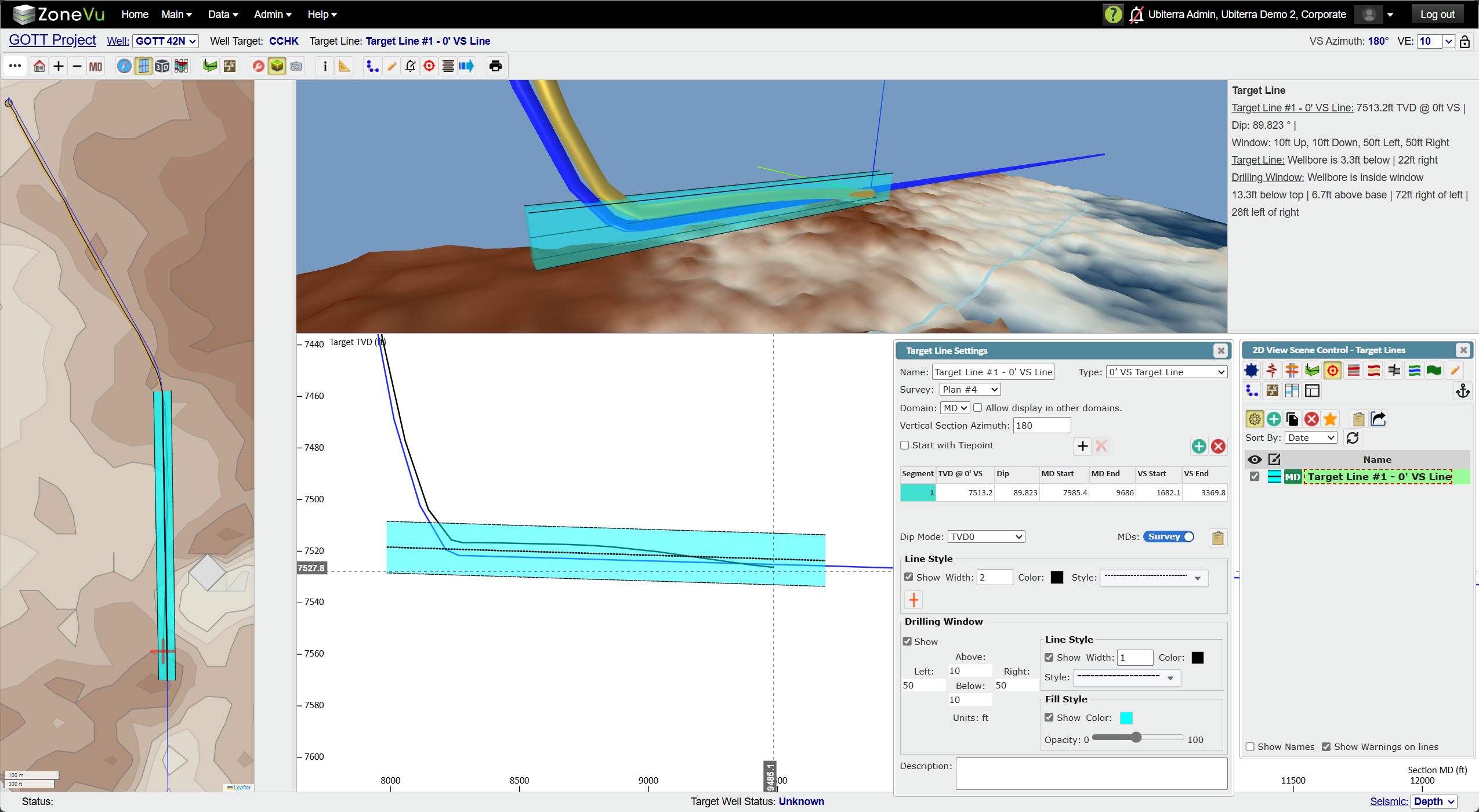Open target line Style dash pattern dropdown
This screenshot has height=812, width=1479.
pyautogui.click(x=1154, y=578)
